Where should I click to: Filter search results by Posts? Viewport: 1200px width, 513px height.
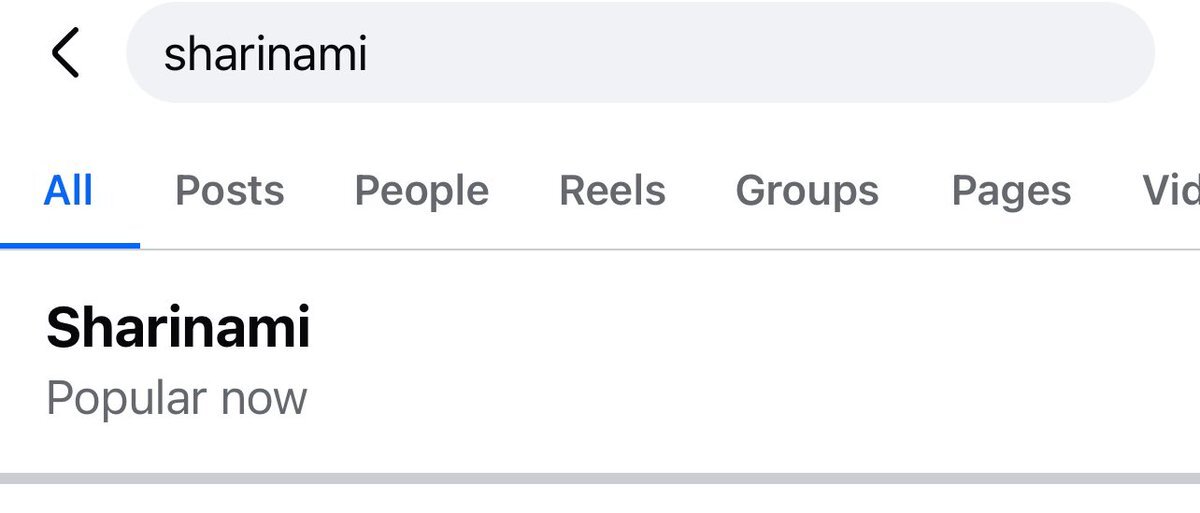point(229,190)
